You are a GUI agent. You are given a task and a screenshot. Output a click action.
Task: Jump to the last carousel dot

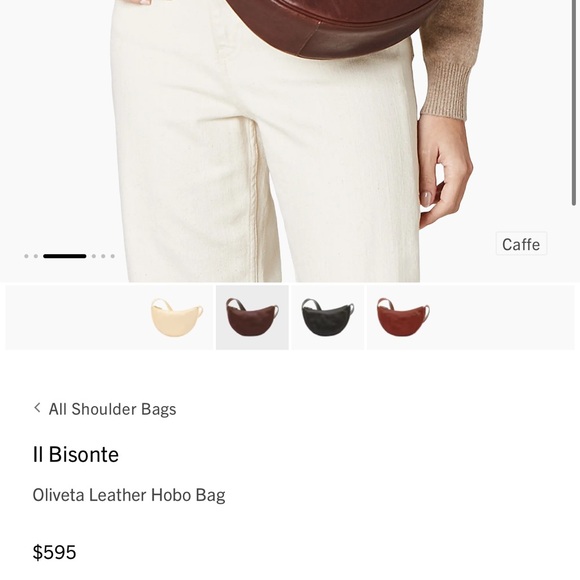(x=113, y=256)
